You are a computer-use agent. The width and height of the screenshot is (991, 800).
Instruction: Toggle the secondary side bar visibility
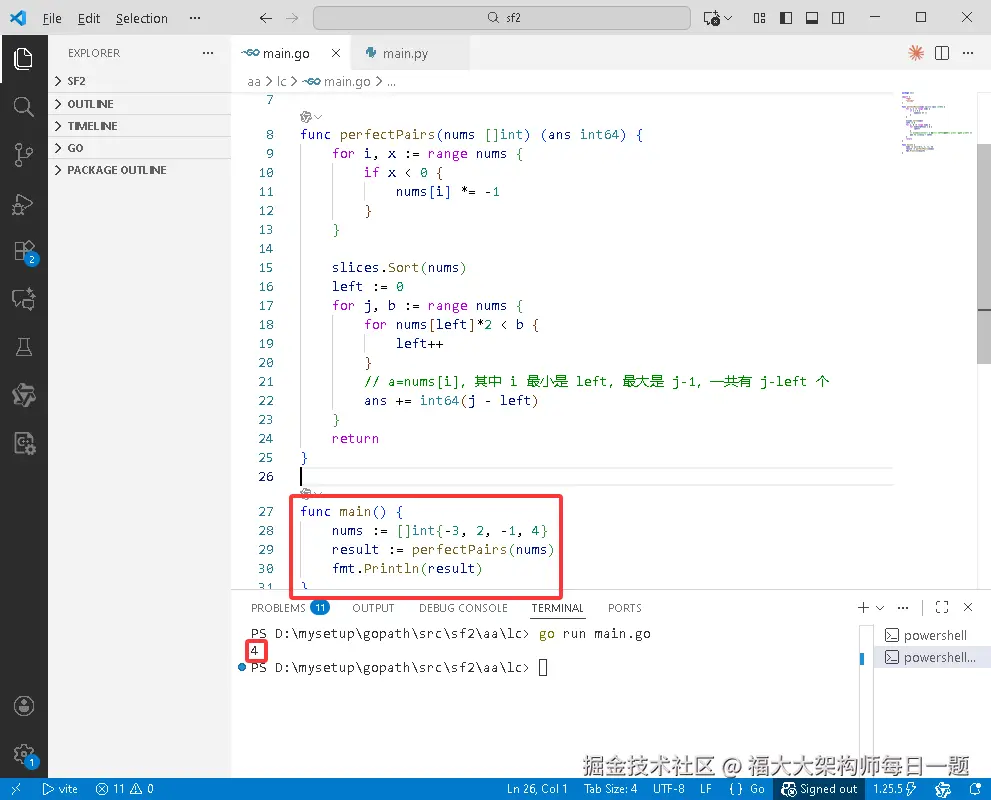838,18
